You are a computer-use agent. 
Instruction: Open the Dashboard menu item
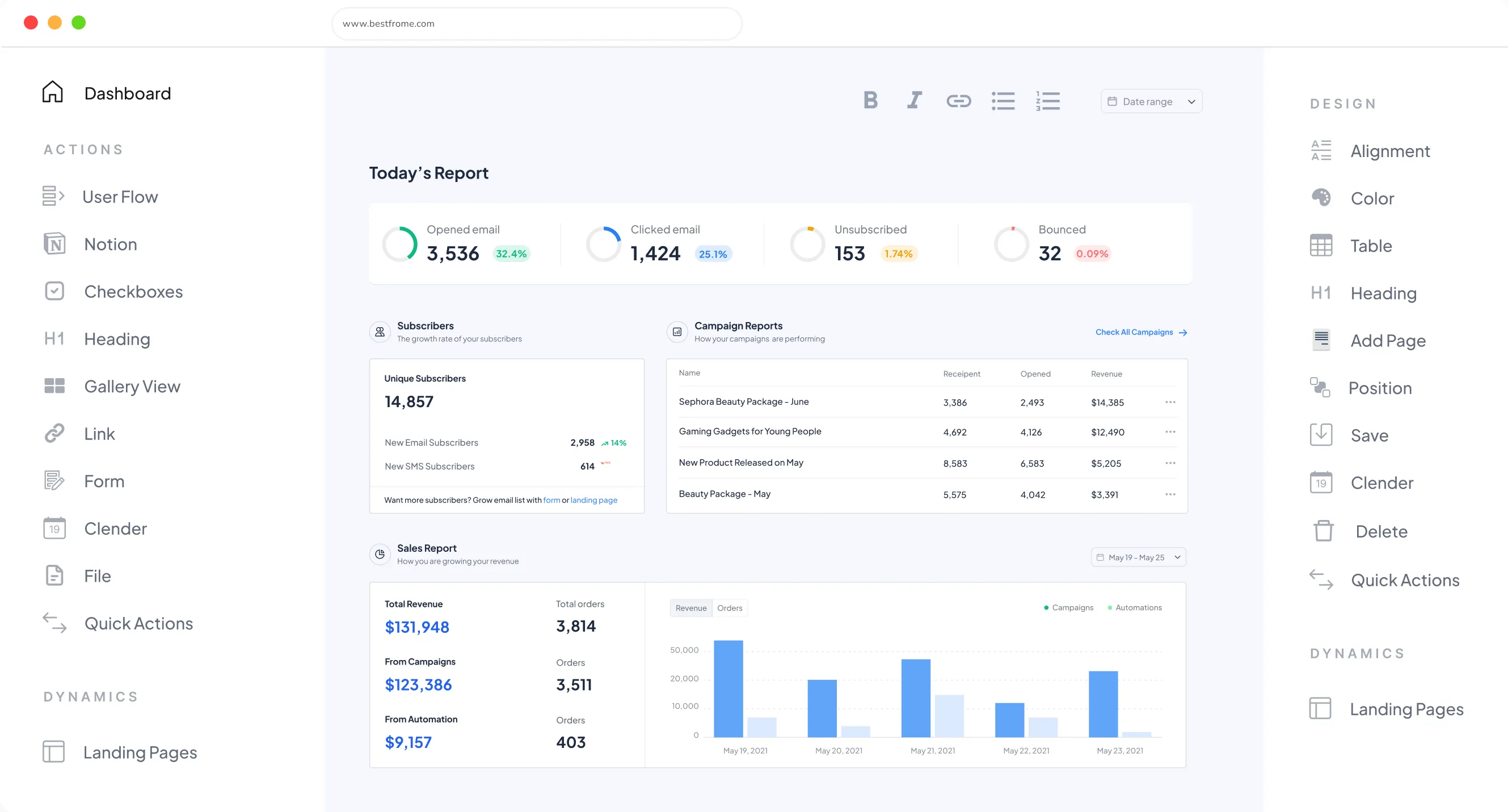click(x=127, y=93)
